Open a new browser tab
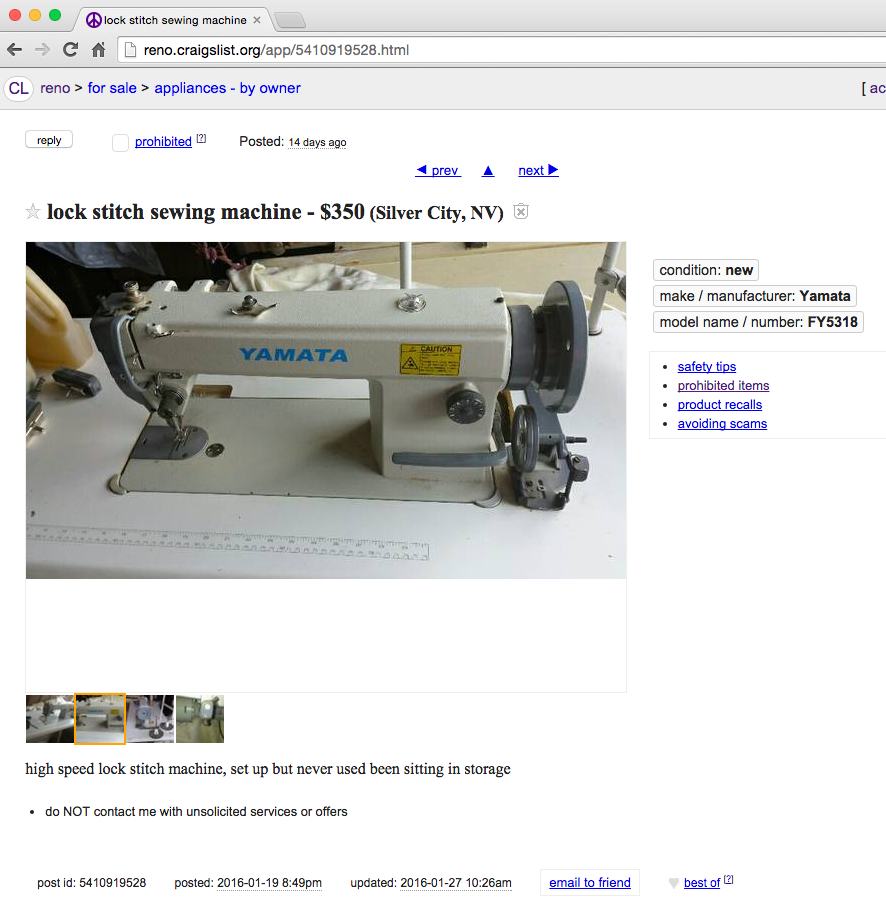This screenshot has width=886, height=911. [290, 20]
